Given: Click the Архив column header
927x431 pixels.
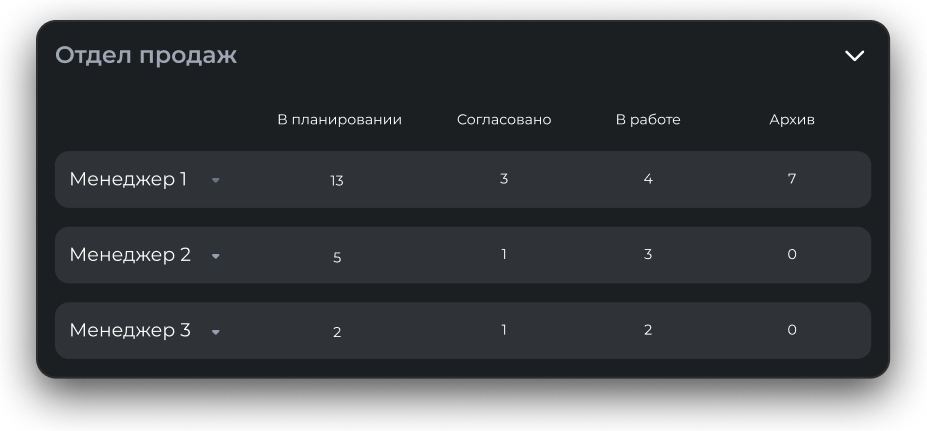Looking at the screenshot, I should pos(792,120).
